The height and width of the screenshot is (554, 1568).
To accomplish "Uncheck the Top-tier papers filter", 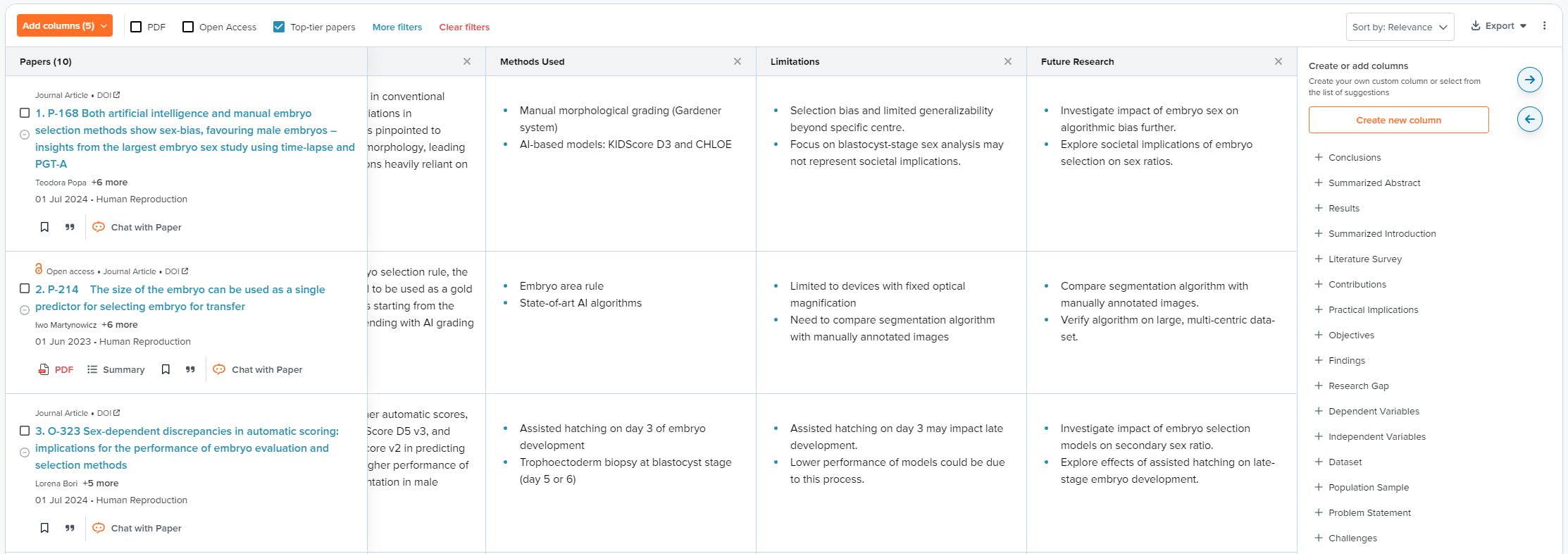I will [279, 27].
